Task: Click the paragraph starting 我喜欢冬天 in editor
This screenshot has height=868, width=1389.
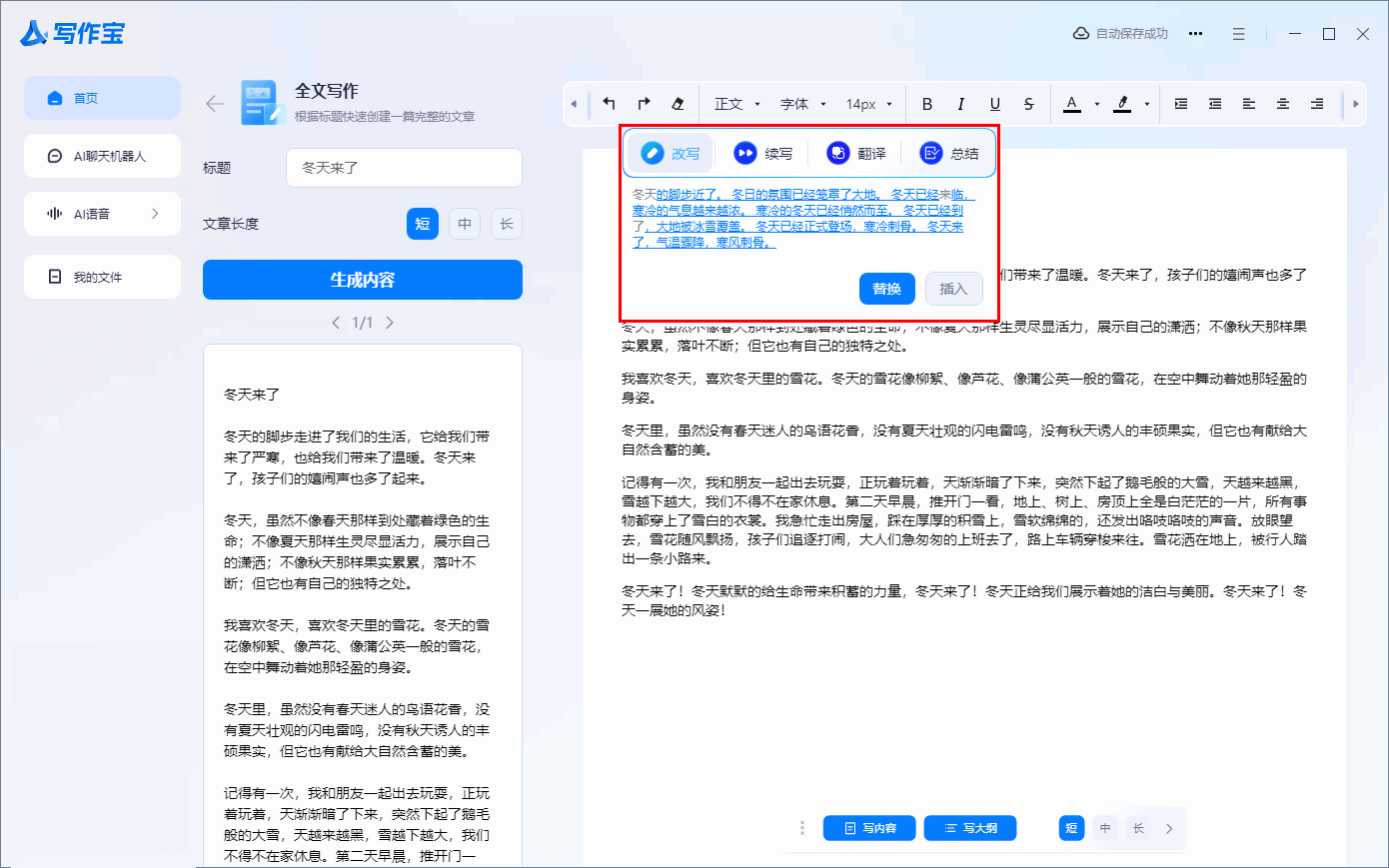Action: click(x=964, y=389)
